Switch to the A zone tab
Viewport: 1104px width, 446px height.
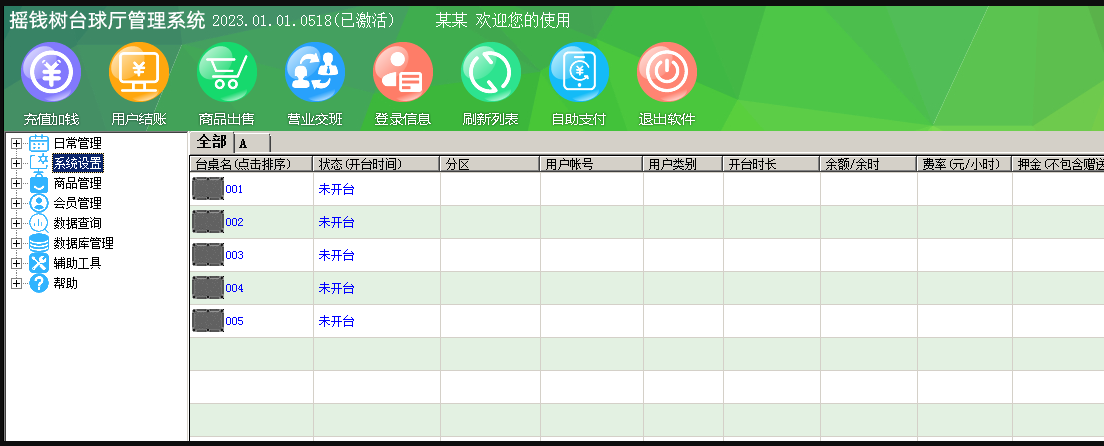pyautogui.click(x=243, y=143)
